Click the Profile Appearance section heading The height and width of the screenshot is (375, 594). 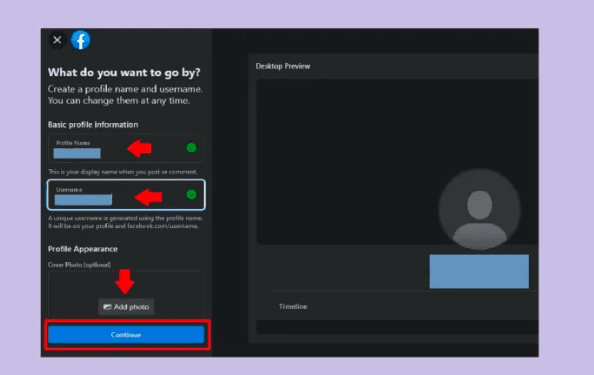point(83,249)
